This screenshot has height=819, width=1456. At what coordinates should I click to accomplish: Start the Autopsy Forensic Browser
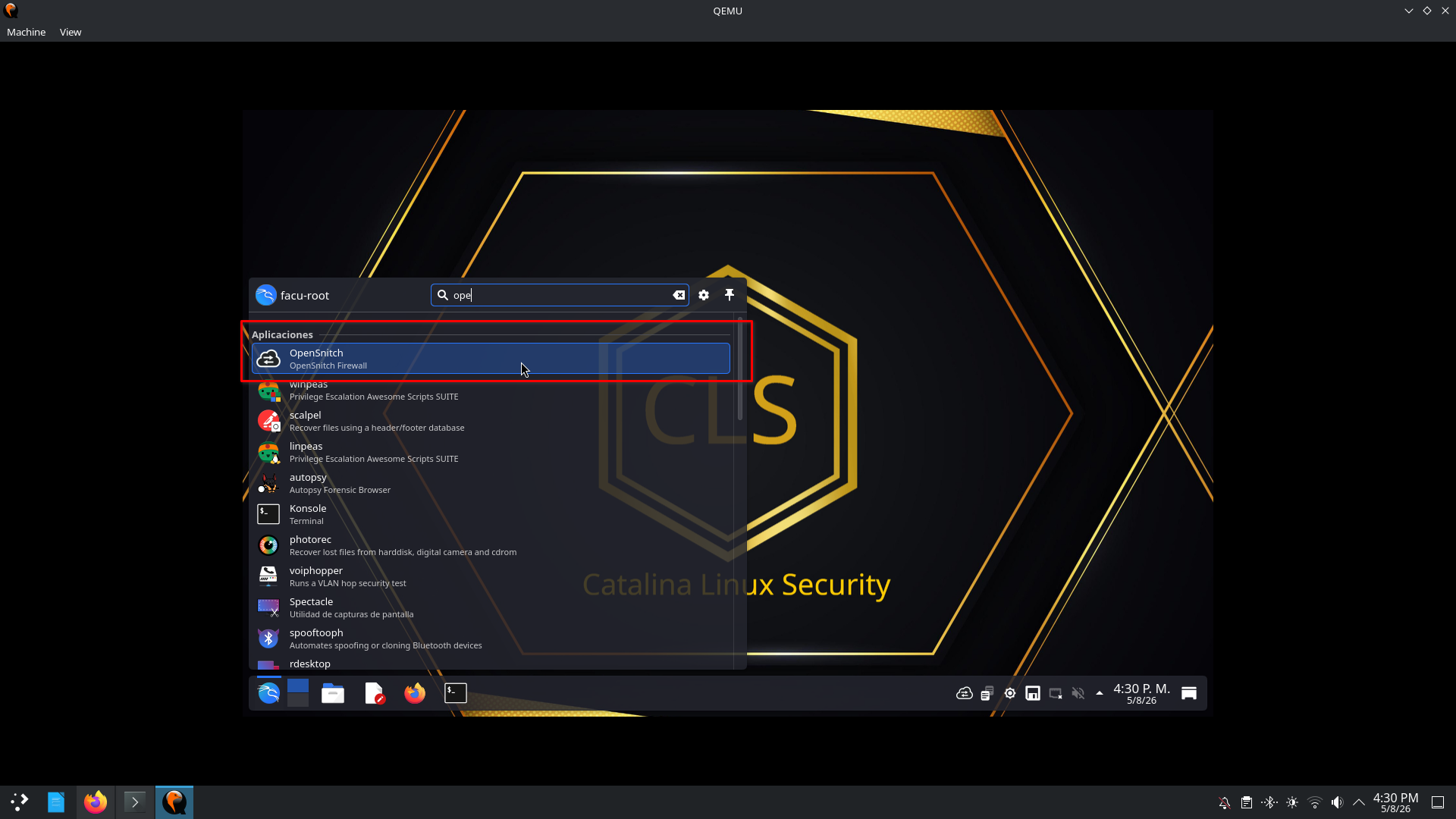pos(491,483)
